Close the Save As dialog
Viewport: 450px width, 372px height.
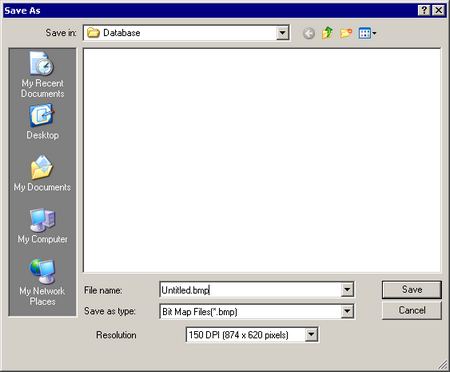(439, 10)
